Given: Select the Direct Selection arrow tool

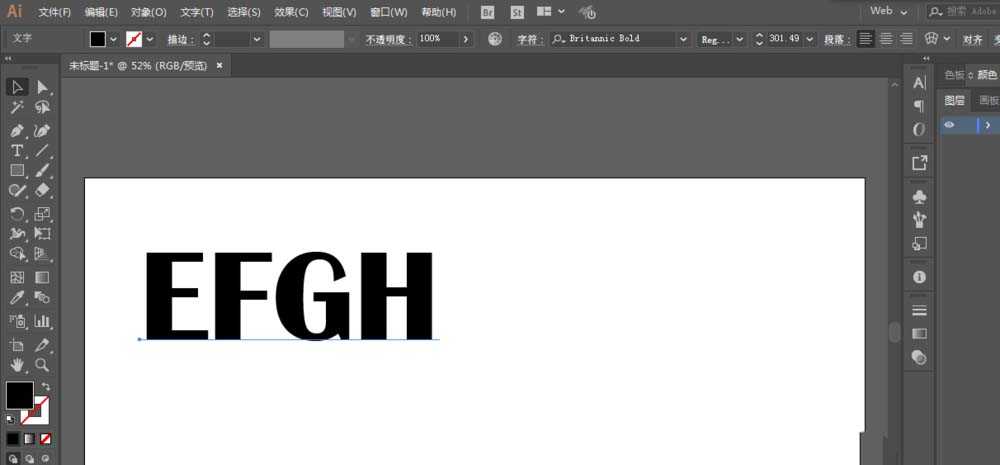Looking at the screenshot, I should (x=42, y=87).
